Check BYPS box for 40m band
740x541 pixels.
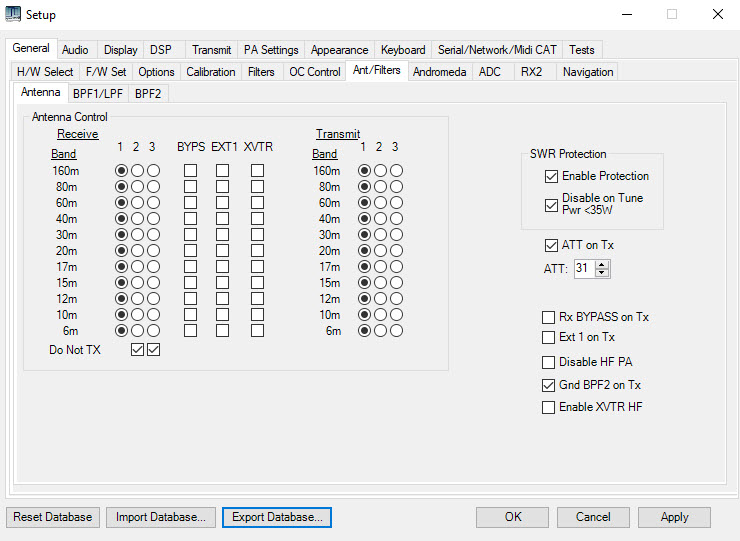pyautogui.click(x=190, y=219)
